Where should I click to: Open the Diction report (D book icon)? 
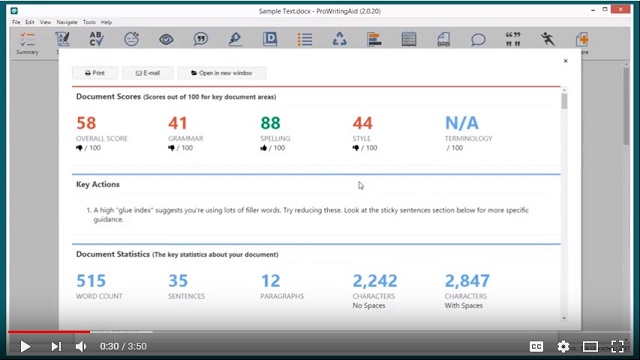tap(270, 39)
